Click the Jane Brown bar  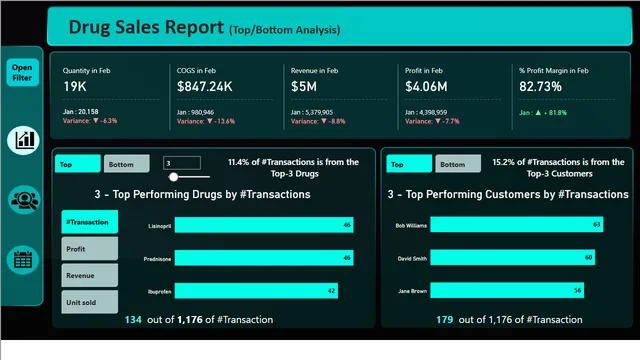(x=507, y=290)
